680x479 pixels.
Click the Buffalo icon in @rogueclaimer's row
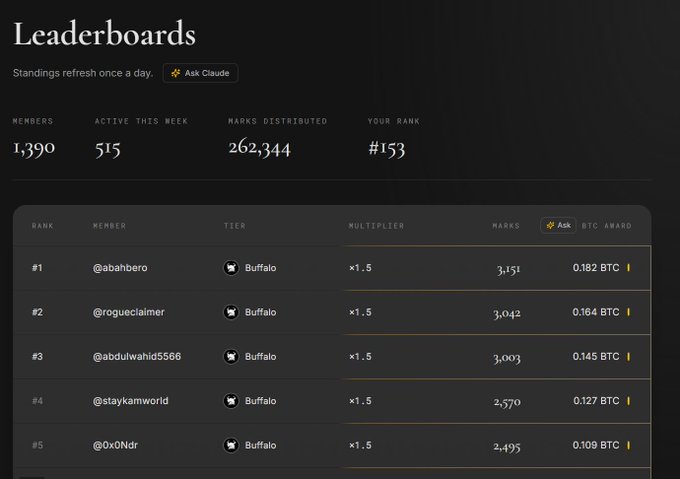(231, 312)
